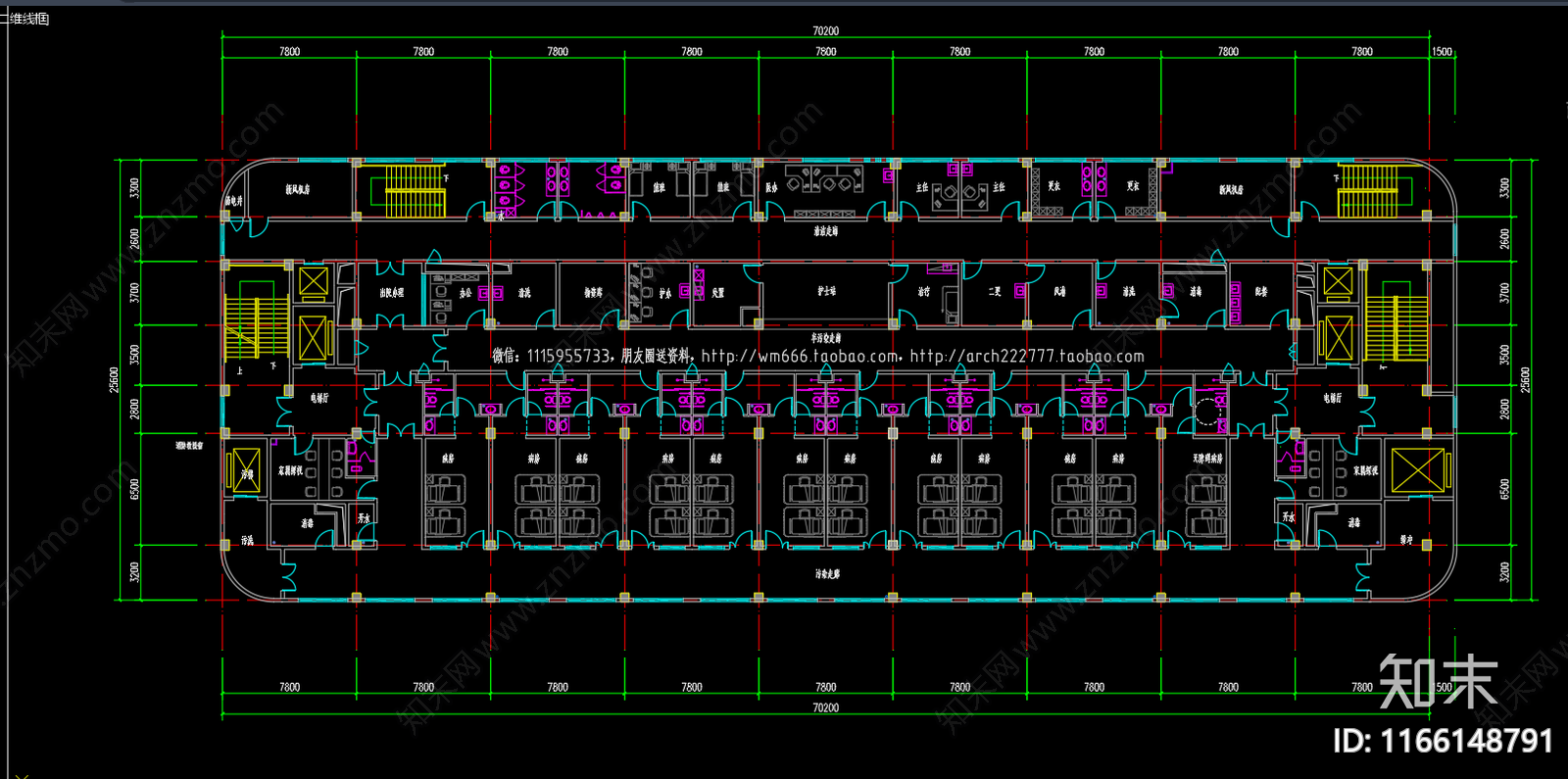Open the 二维线框 visual style viewport label
The height and width of the screenshot is (779, 1568).
pos(25,19)
